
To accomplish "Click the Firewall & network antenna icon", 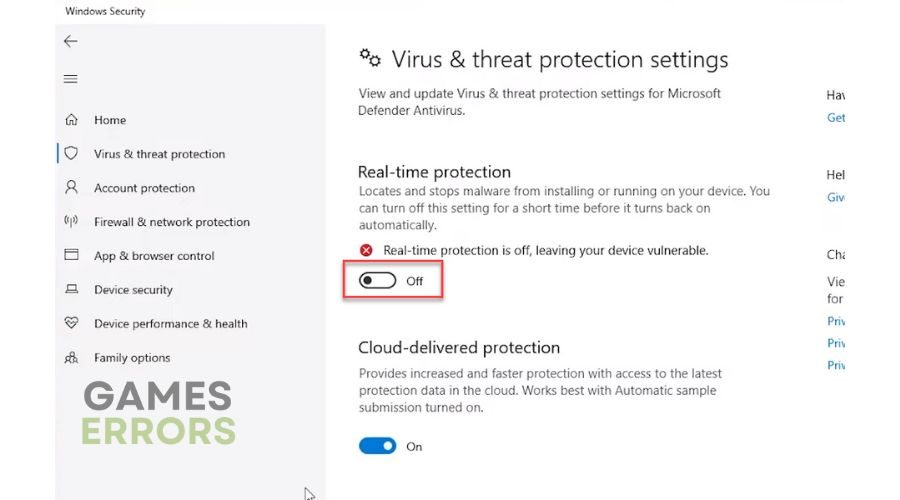I will pyautogui.click(x=71, y=222).
